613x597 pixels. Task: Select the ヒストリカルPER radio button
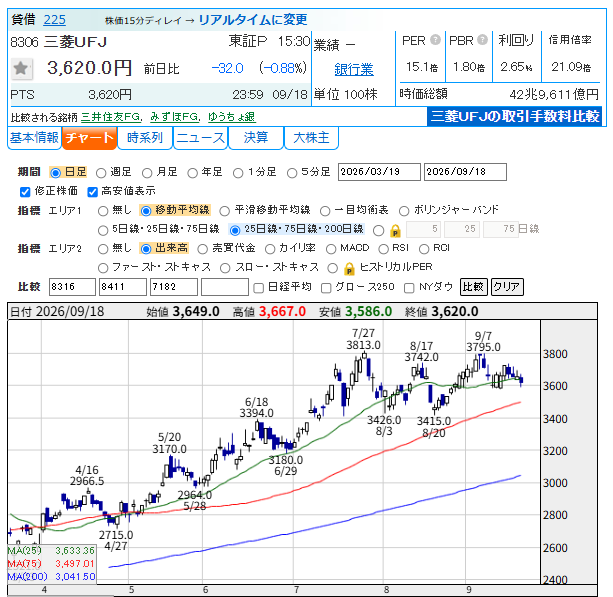pyautogui.click(x=333, y=268)
